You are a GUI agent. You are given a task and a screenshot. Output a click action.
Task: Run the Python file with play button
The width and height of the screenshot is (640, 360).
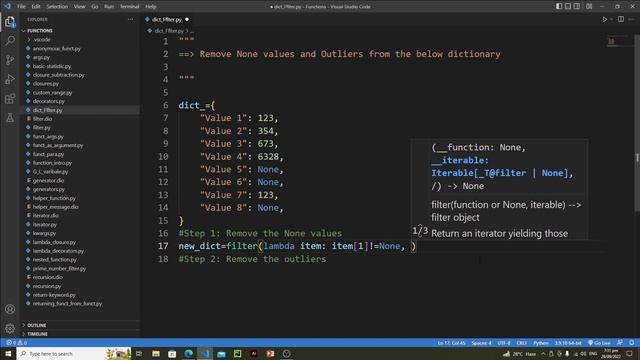tap(604, 19)
